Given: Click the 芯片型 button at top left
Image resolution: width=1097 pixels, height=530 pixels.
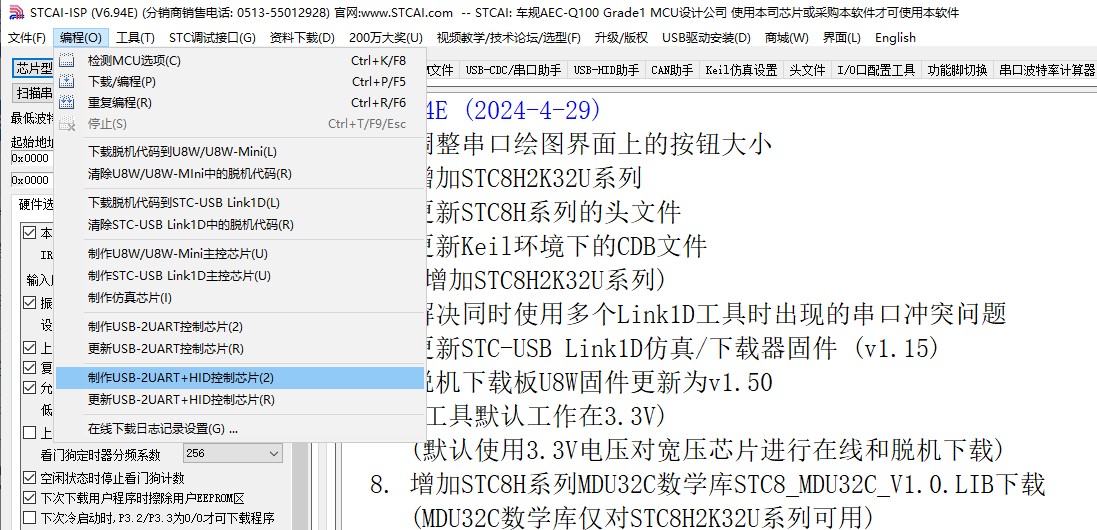Looking at the screenshot, I should pos(34,68).
